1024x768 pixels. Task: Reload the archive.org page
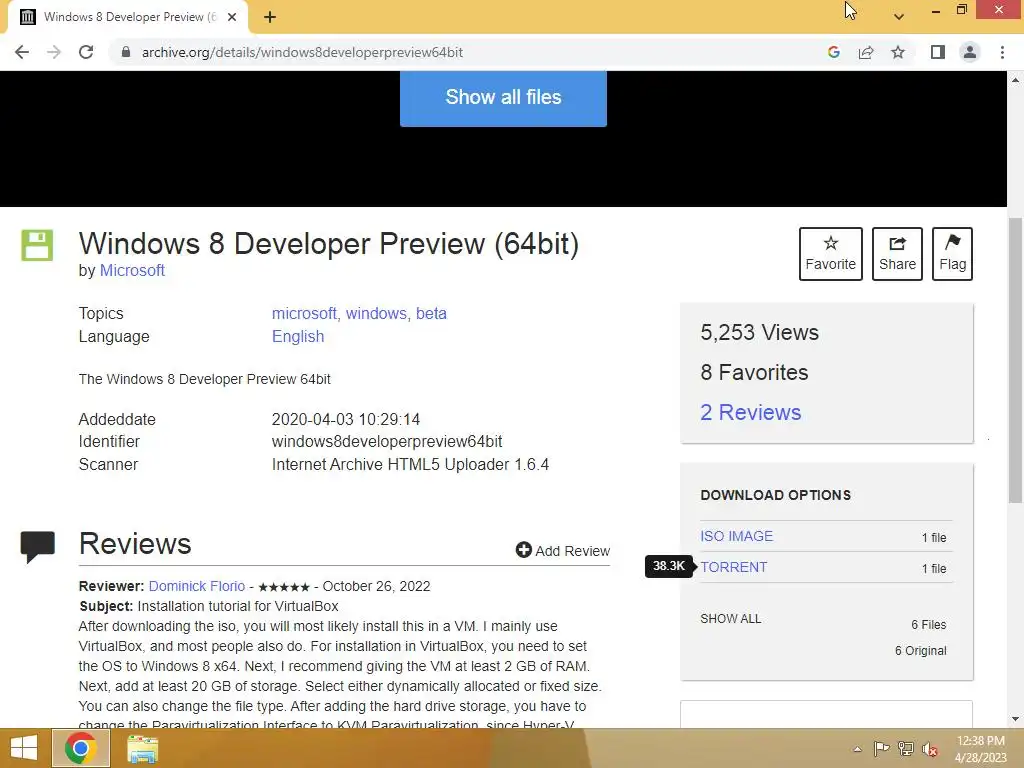tap(86, 52)
